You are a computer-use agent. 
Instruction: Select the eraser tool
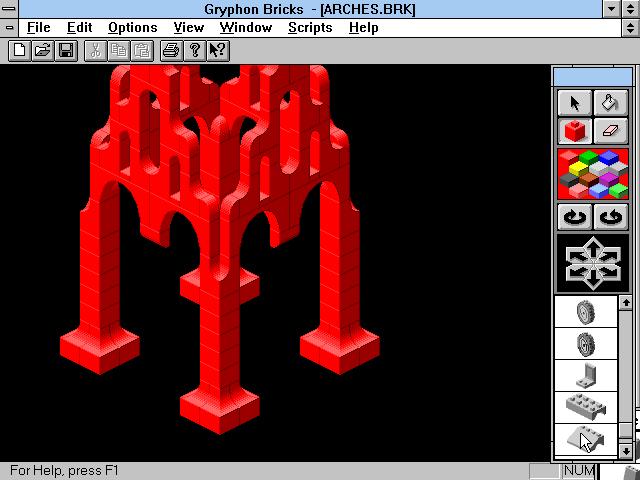pyautogui.click(x=611, y=131)
